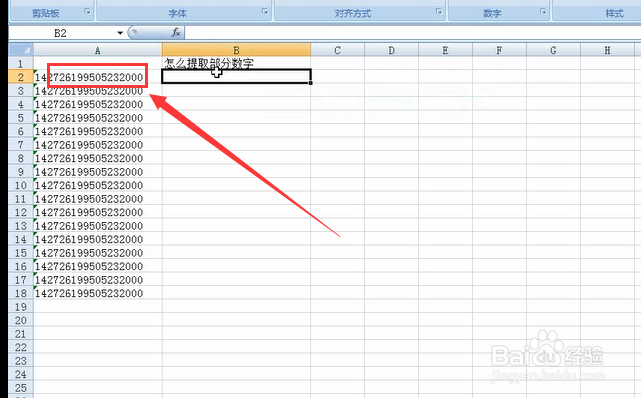Viewport: 641px width, 398px height.
Task: Click empty cell D5
Action: coord(391,118)
